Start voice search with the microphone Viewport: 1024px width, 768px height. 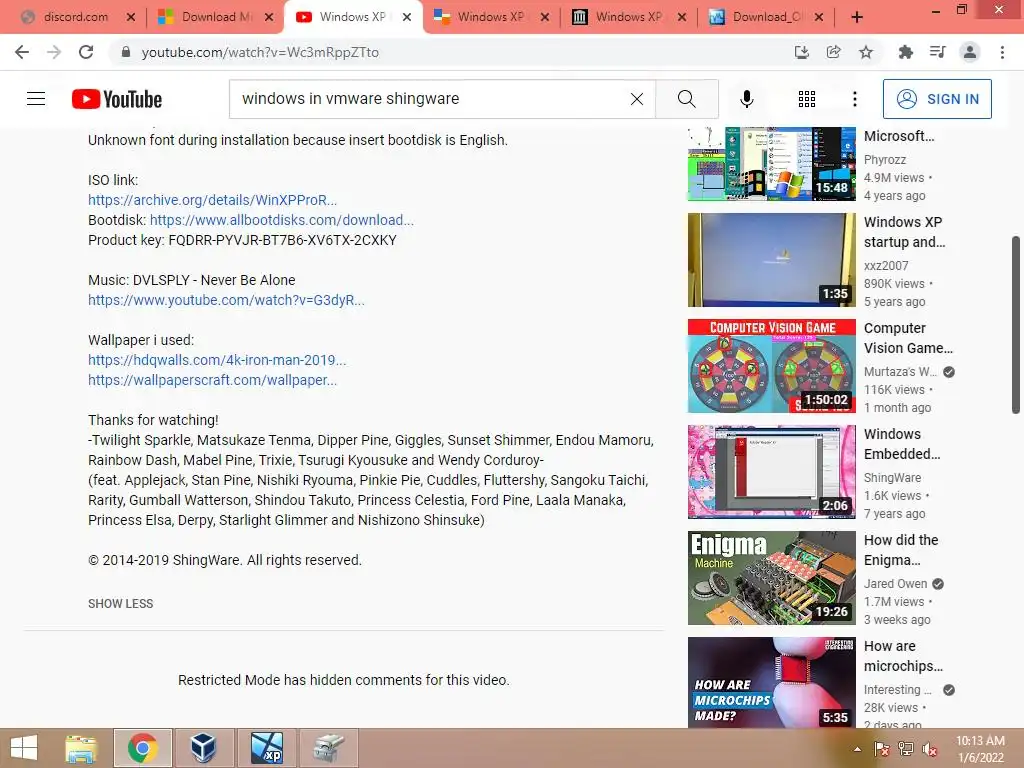(746, 99)
